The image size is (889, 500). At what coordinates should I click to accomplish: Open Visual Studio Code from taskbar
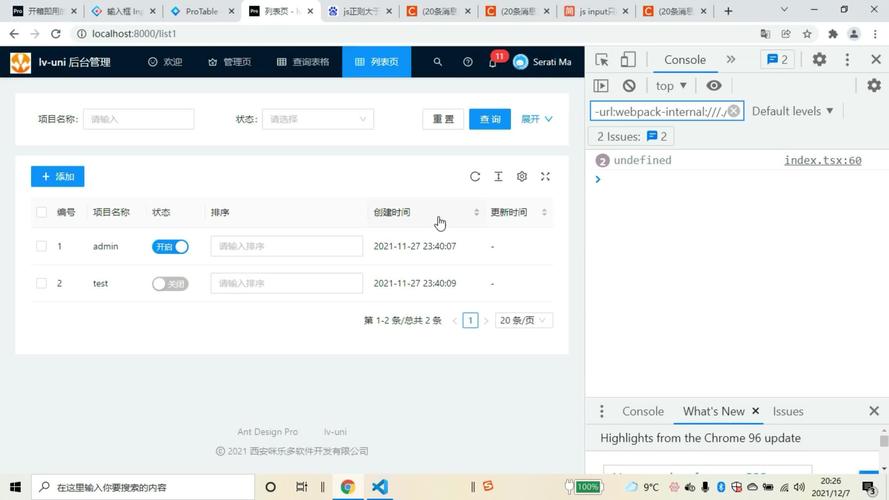click(380, 487)
